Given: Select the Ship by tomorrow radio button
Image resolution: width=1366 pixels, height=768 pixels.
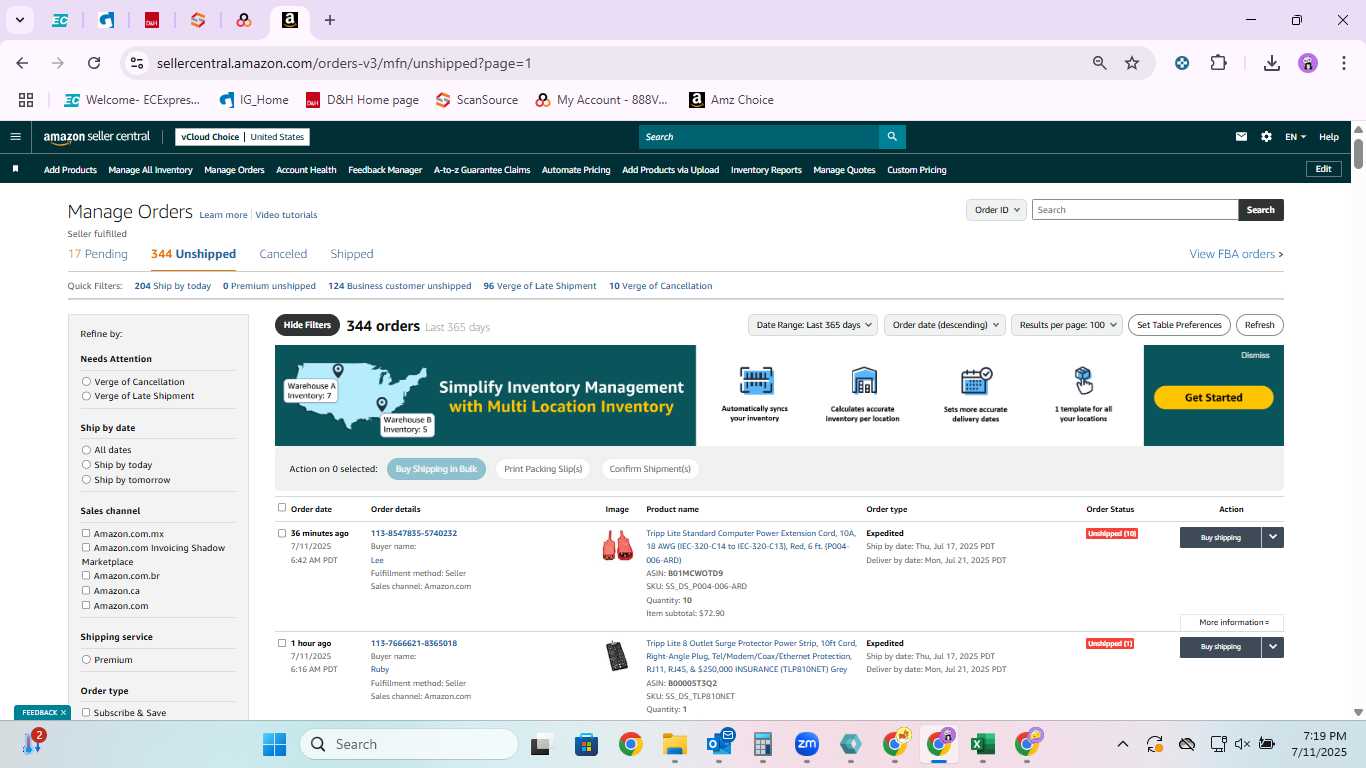Looking at the screenshot, I should click(86, 480).
